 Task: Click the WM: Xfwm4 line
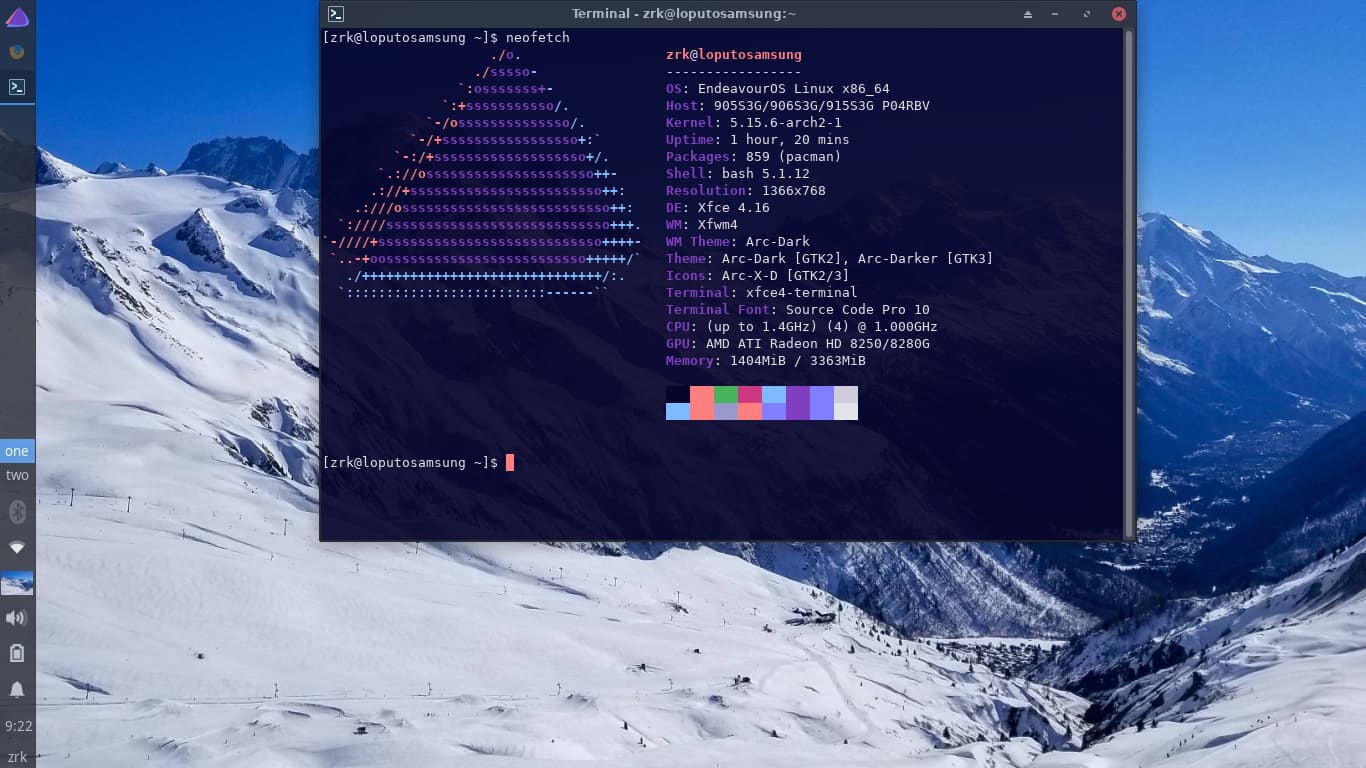[x=702, y=225]
